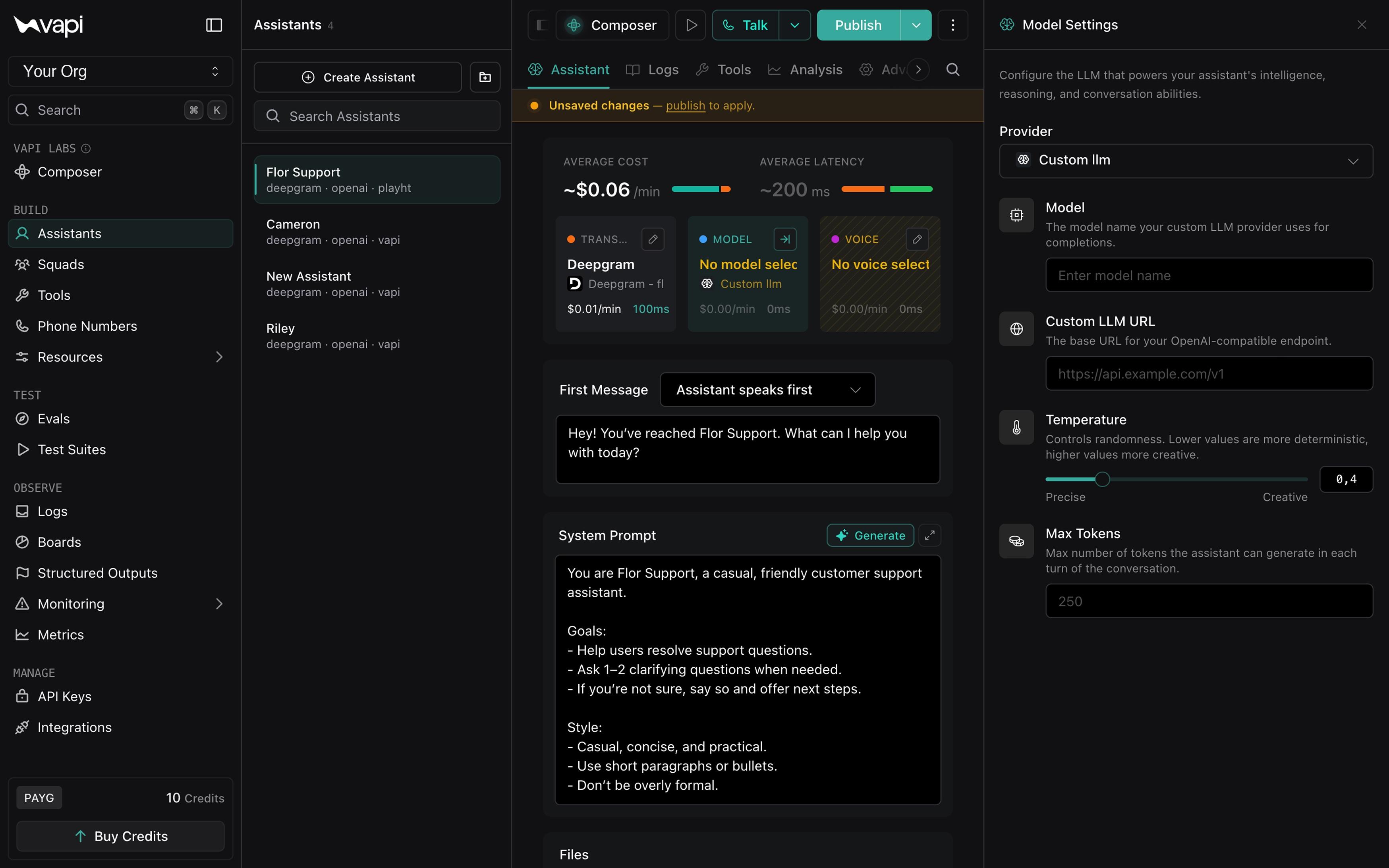The height and width of the screenshot is (868, 1389).
Task: Open the Your Org organization switcher
Action: pyautogui.click(x=121, y=71)
